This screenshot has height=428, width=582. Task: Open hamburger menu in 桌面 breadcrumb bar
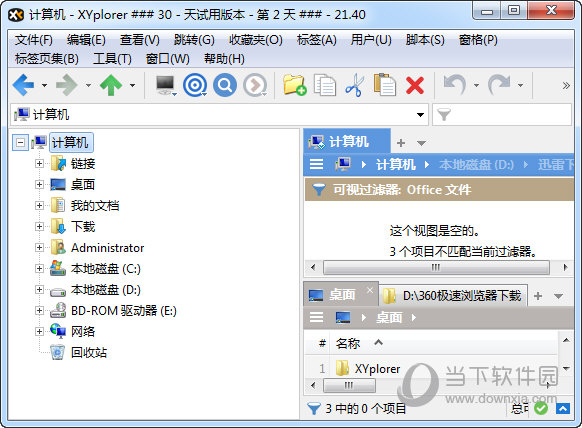(316, 317)
